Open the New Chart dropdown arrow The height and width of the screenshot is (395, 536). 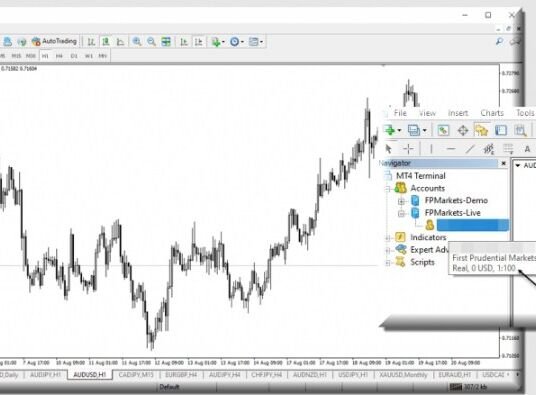(399, 130)
